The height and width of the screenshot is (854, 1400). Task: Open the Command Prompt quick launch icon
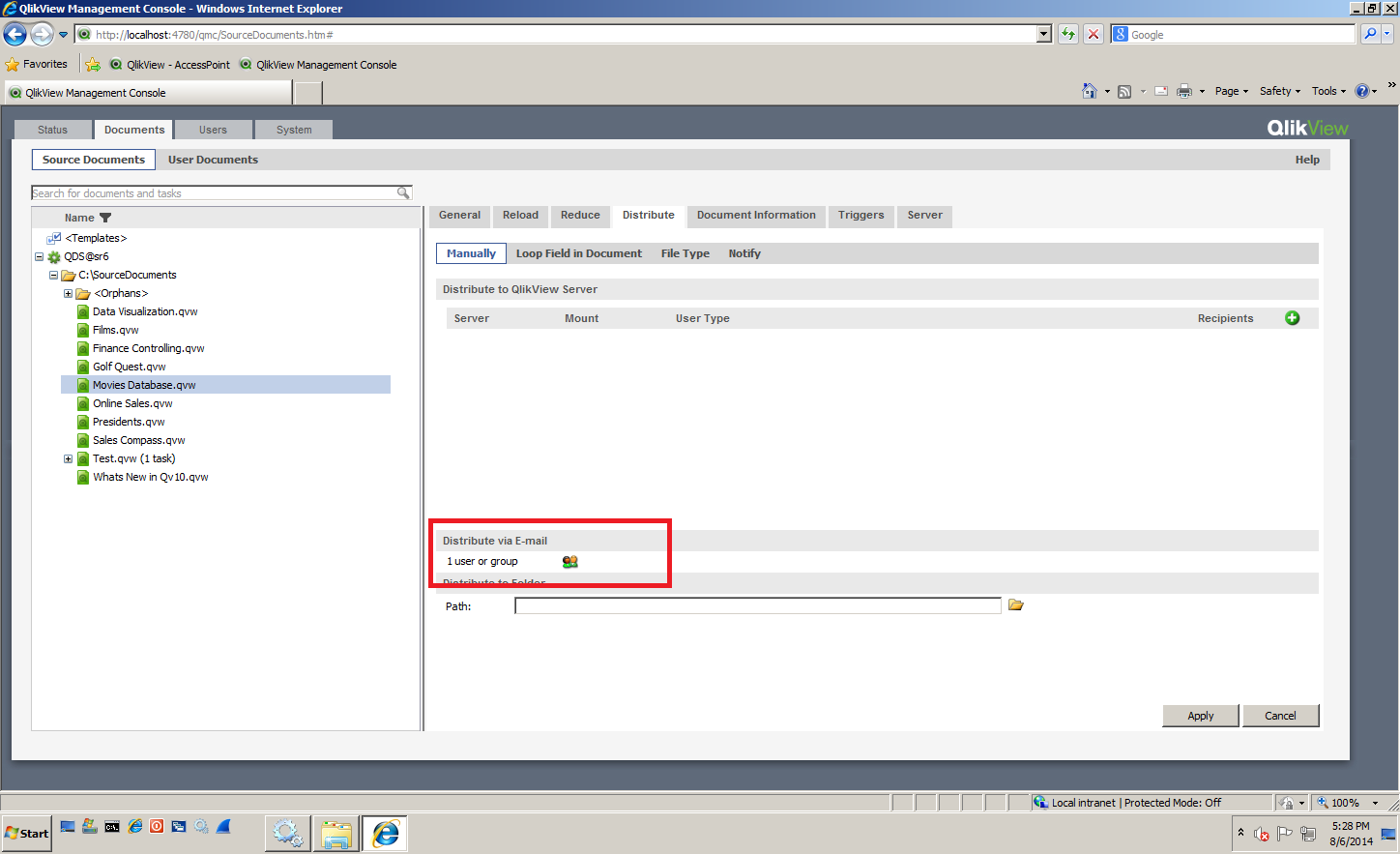(x=112, y=826)
